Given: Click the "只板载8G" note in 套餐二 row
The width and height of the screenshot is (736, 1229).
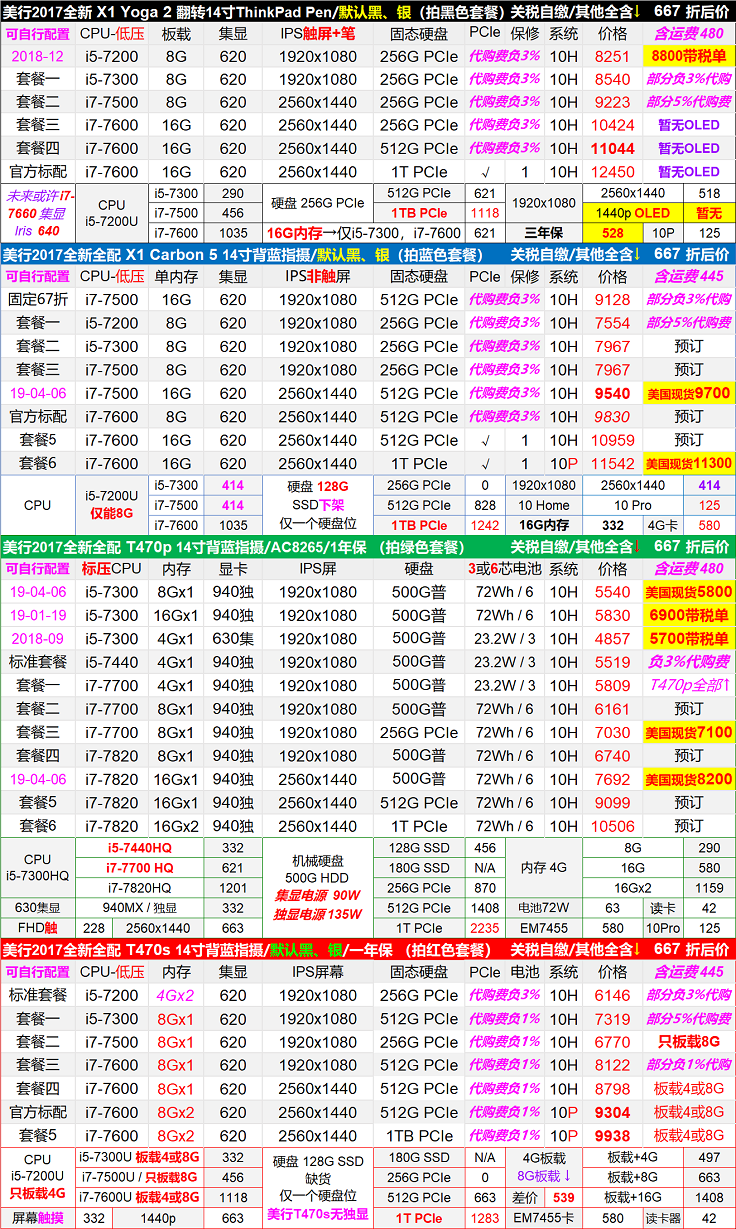Looking at the screenshot, I should click(x=688, y=1042).
